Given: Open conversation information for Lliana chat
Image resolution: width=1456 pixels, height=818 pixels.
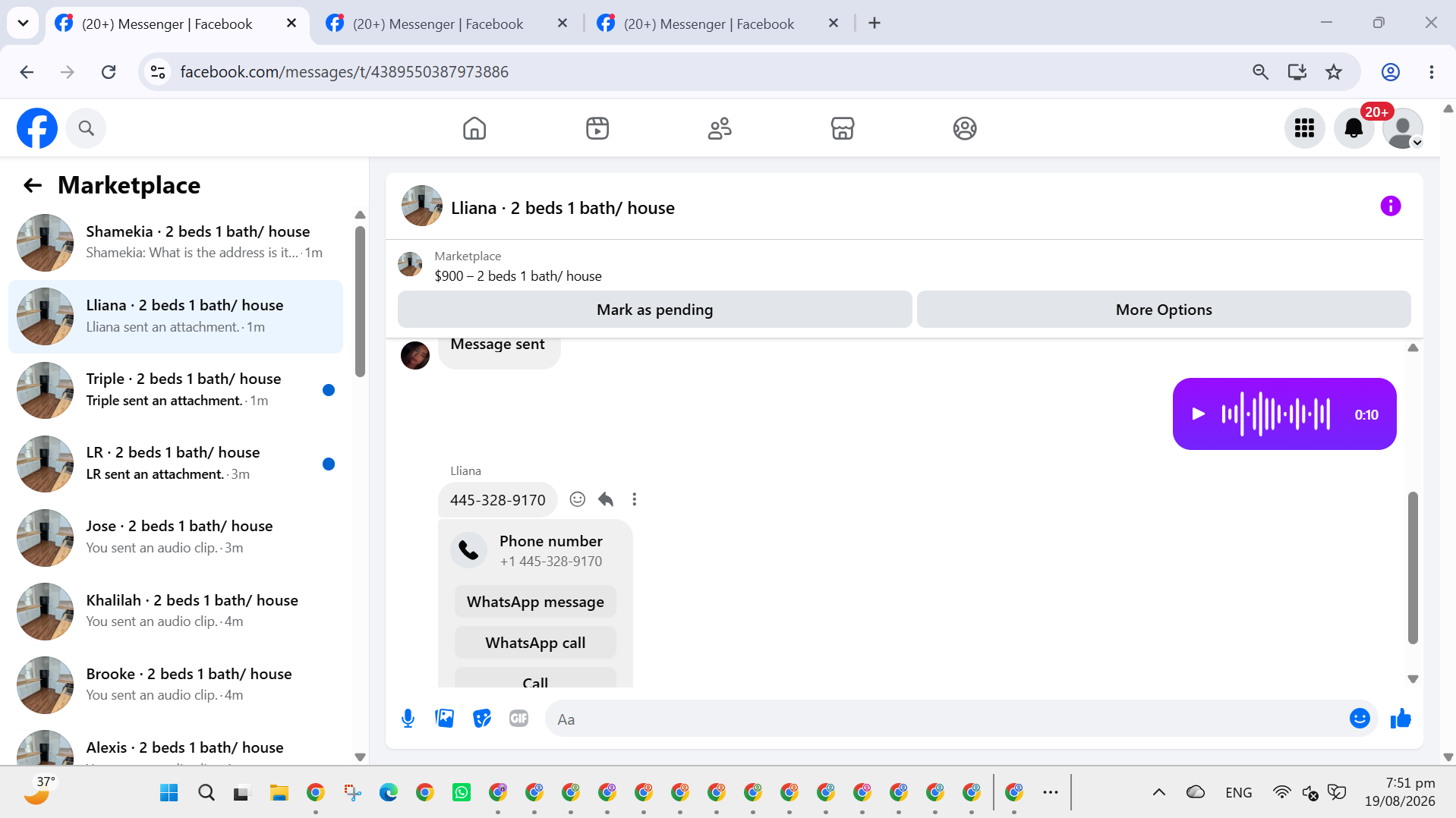Looking at the screenshot, I should (1390, 206).
